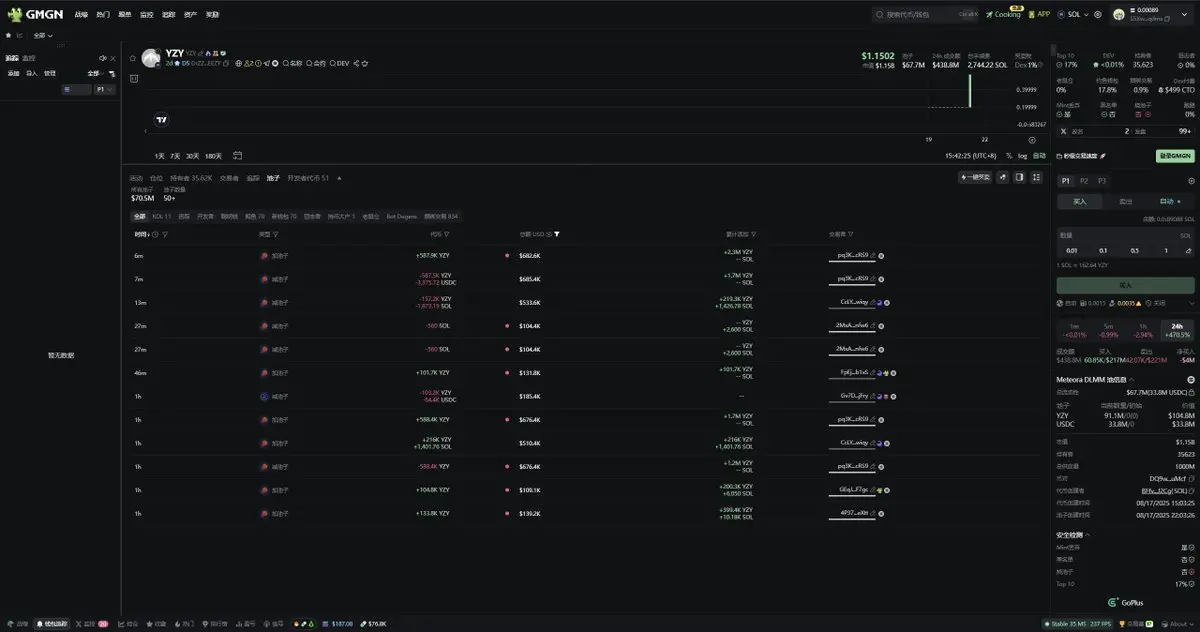This screenshot has width=1200, height=632.
Task: Open the APP download link
Action: tap(1039, 15)
